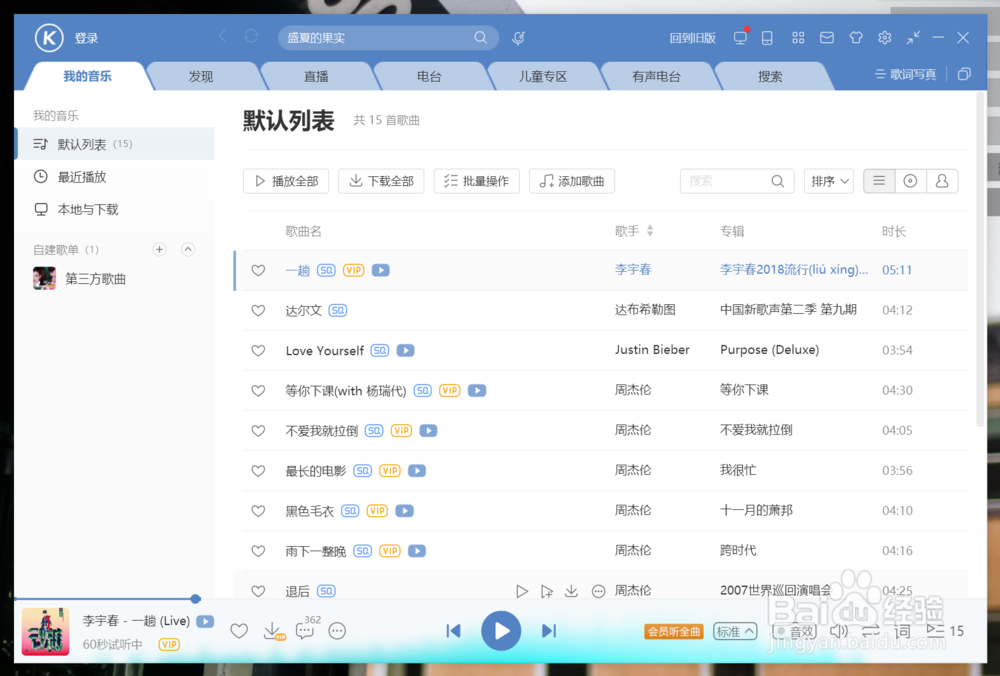Click the overlapping-windows icon beside 歌词写真

tap(964, 74)
